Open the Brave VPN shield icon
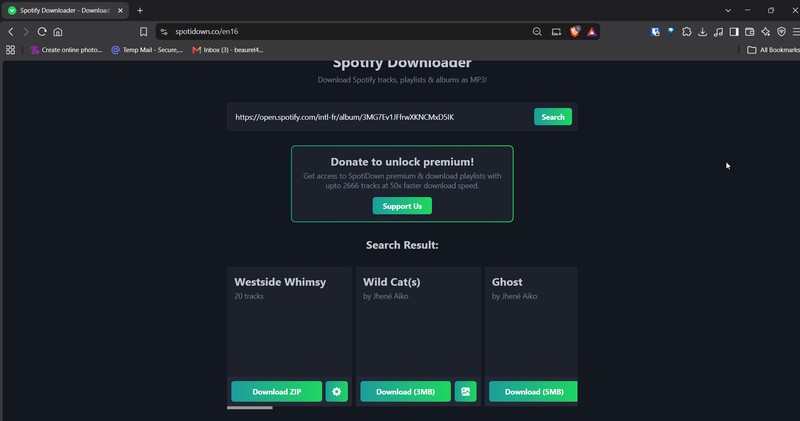 (781, 32)
